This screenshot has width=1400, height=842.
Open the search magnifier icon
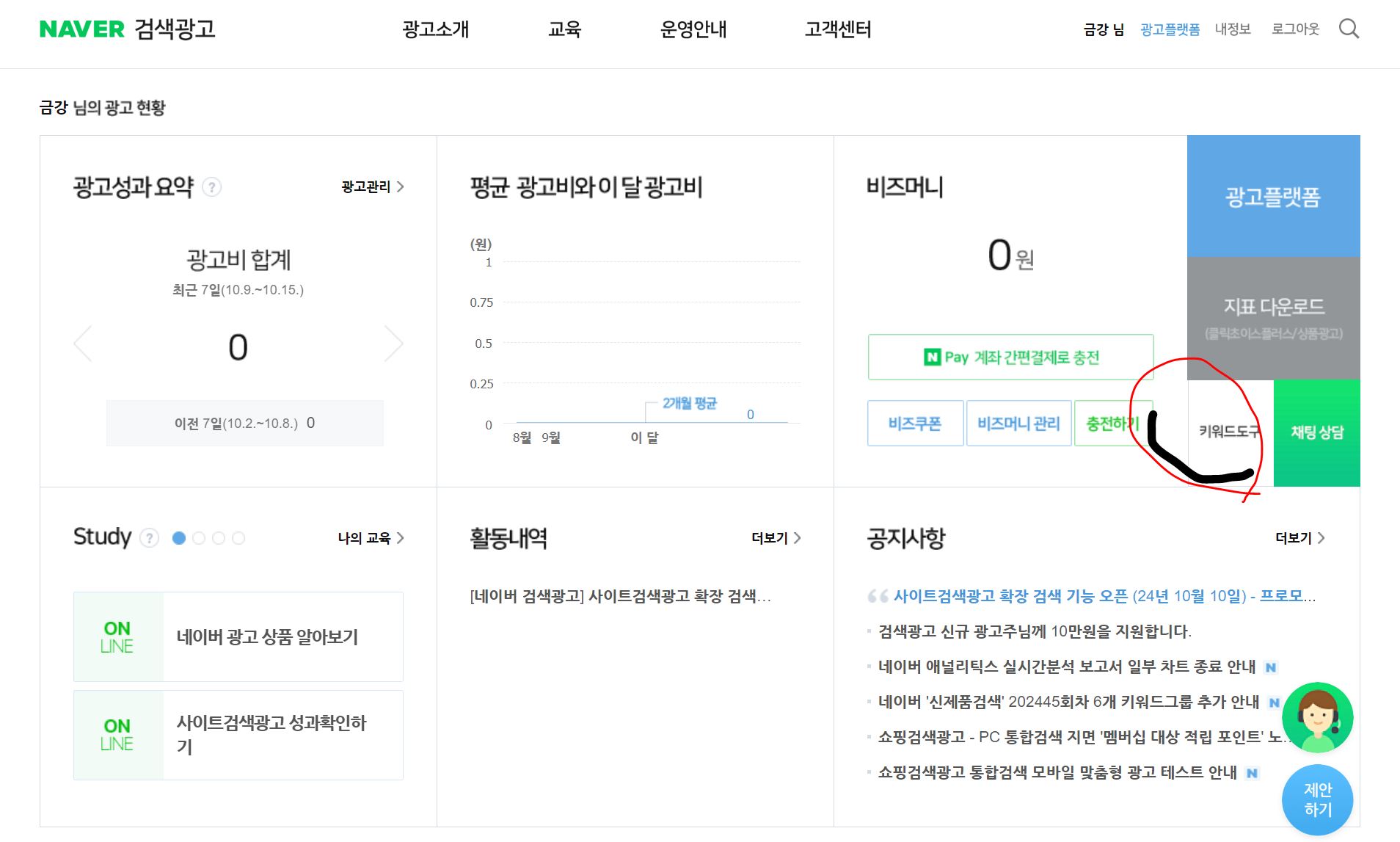pyautogui.click(x=1349, y=29)
